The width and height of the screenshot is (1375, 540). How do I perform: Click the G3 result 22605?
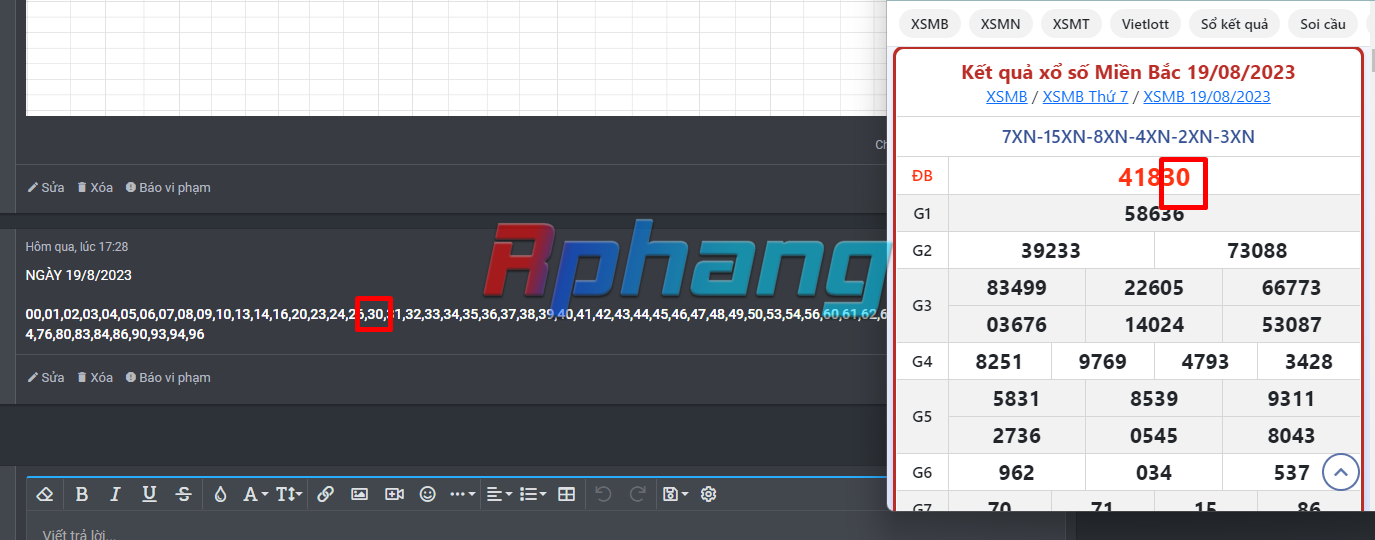click(1154, 288)
